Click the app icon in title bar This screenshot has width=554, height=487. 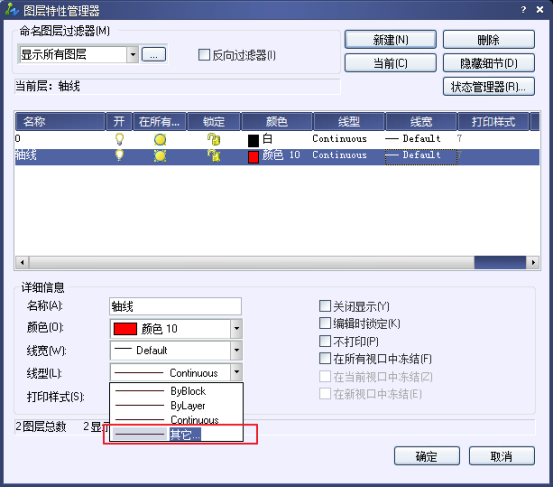pos(12,10)
